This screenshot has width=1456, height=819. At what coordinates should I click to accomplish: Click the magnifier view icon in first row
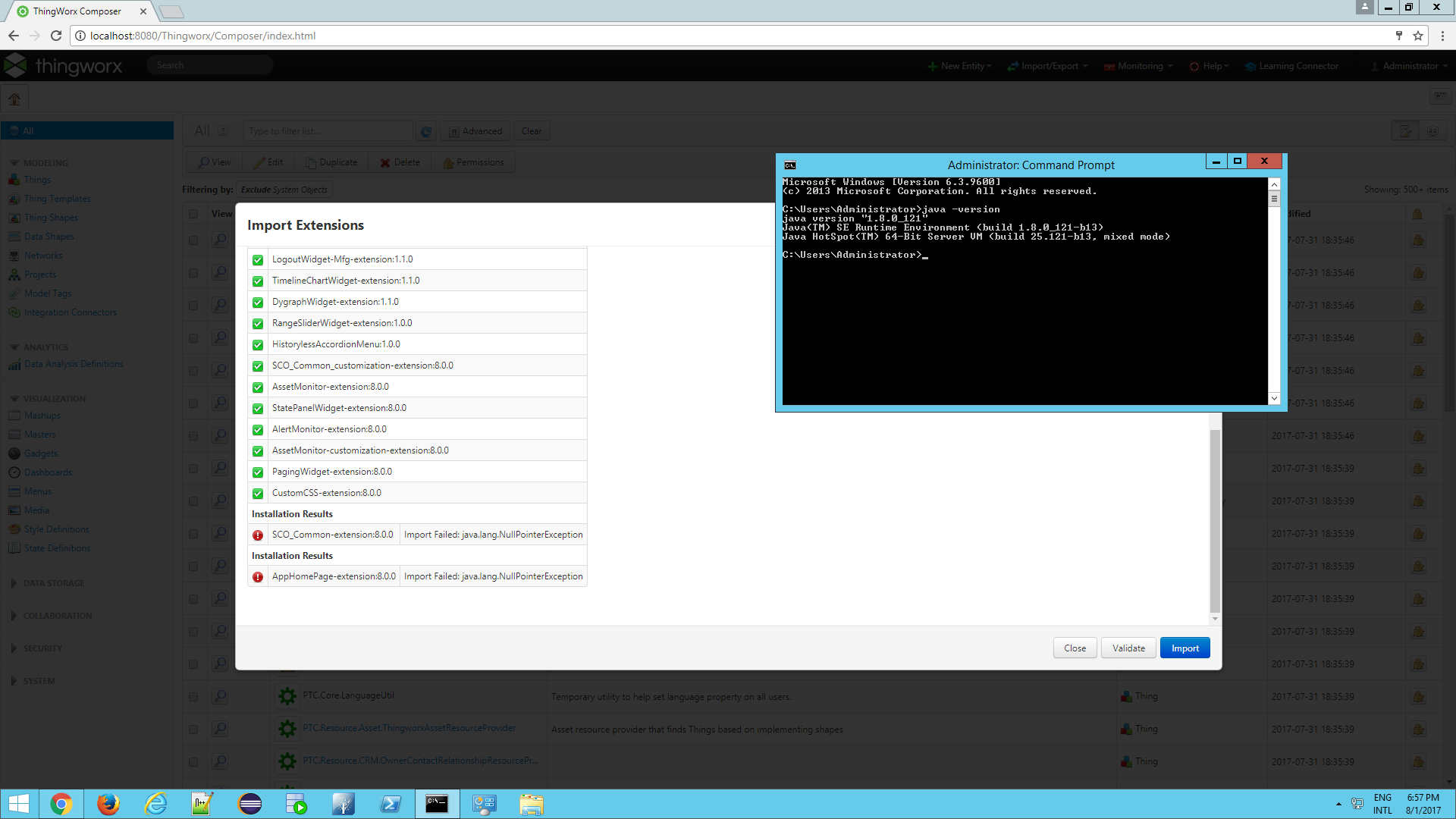point(220,240)
